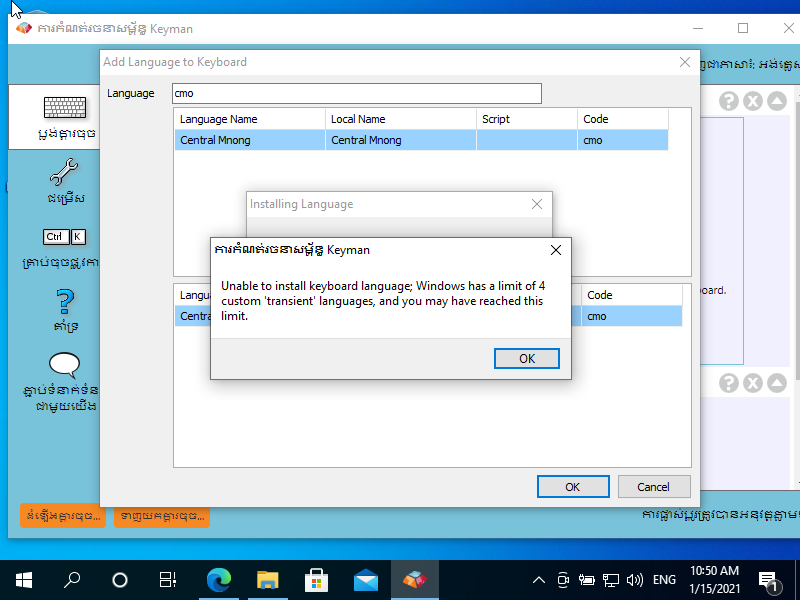Open the Windows Start menu
The image size is (800, 600).
coord(24,580)
